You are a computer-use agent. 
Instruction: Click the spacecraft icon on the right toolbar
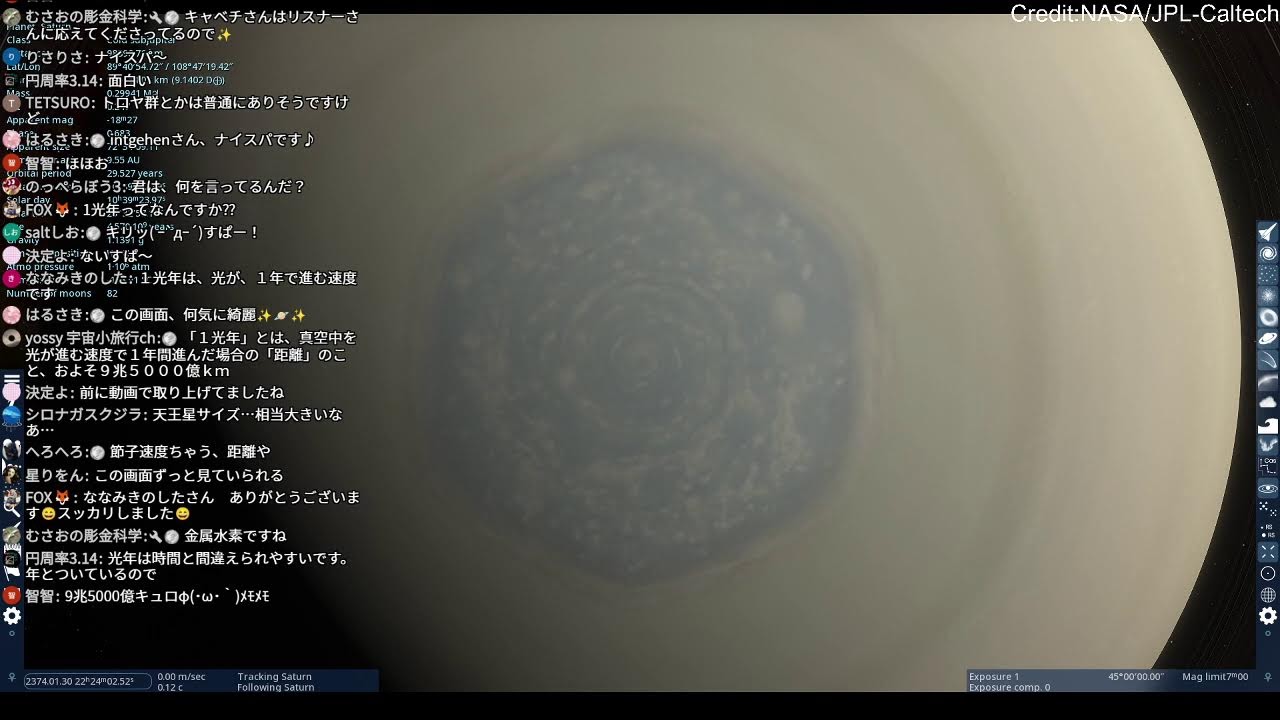1267,231
